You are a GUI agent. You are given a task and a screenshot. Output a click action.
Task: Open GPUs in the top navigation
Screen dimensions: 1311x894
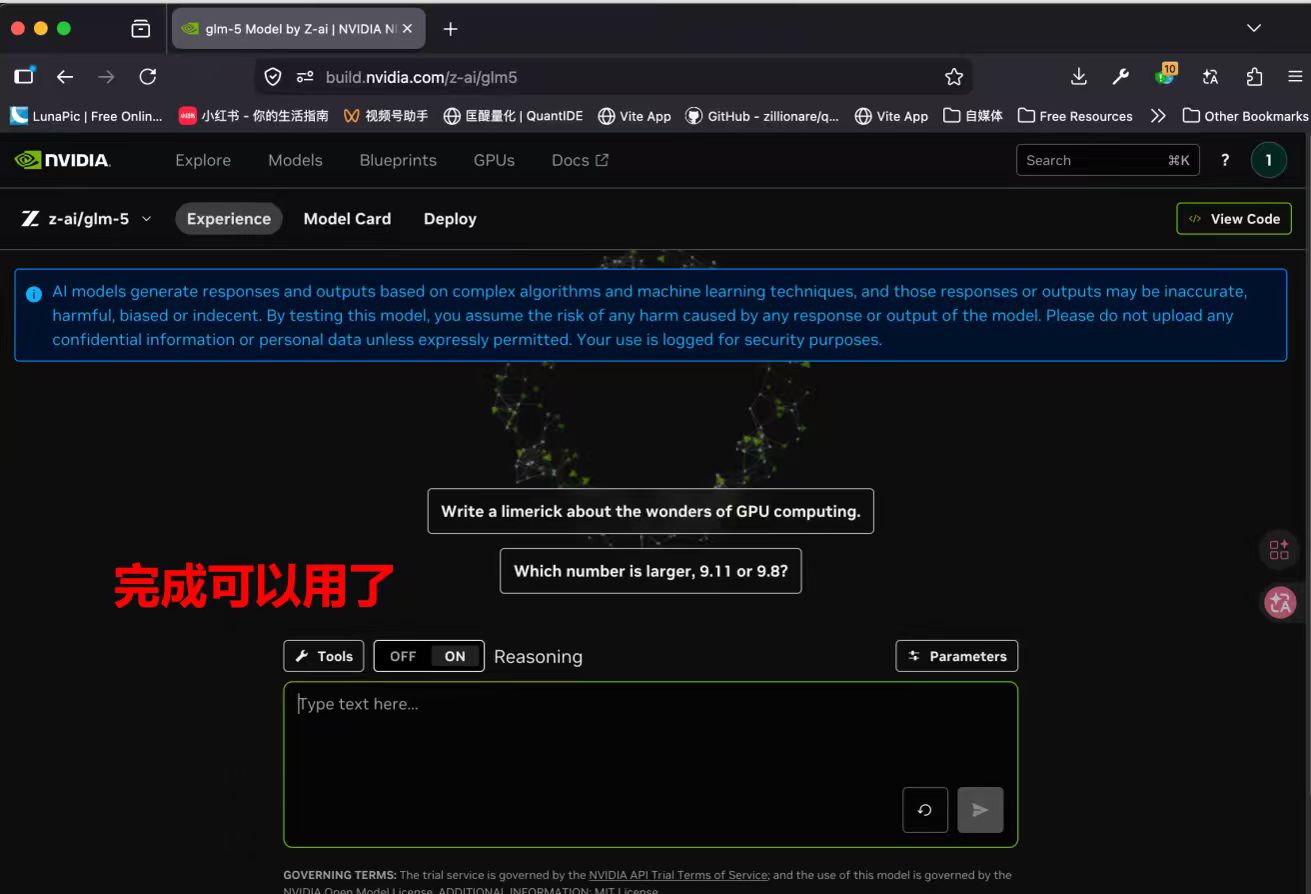click(494, 160)
